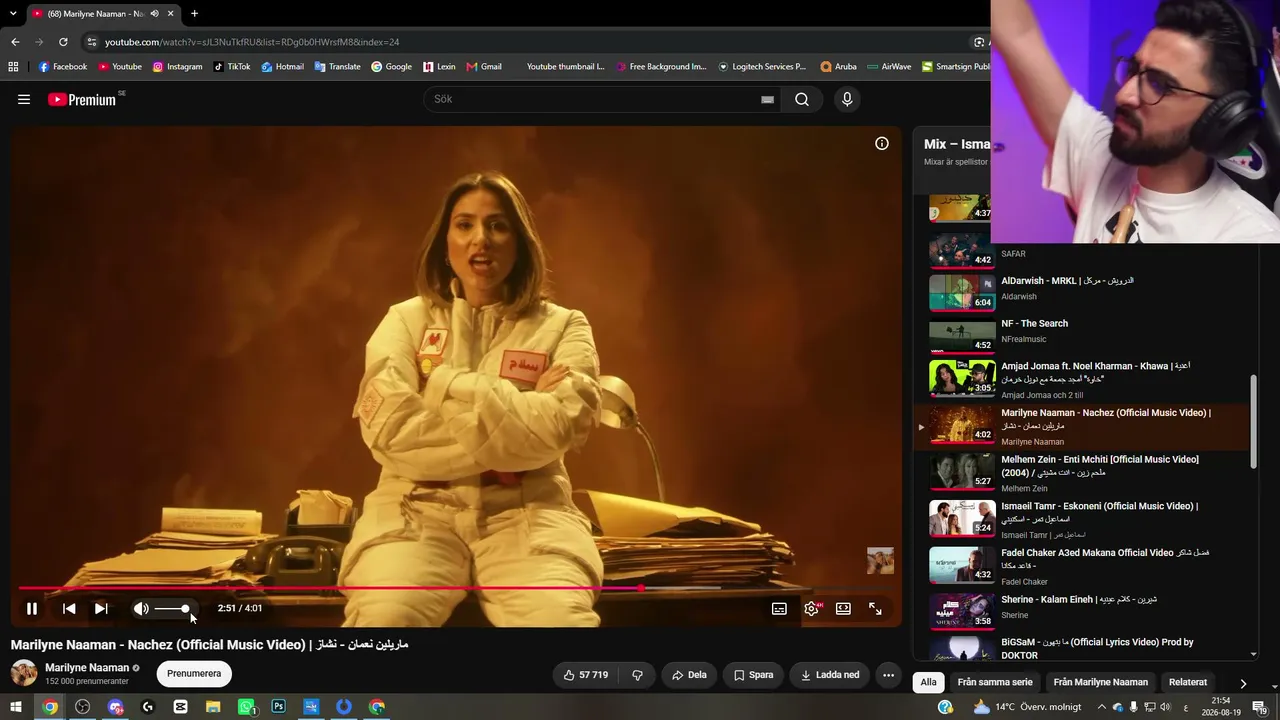This screenshot has height=720, width=1280.
Task: Reload the YouTube page
Action: tap(63, 42)
